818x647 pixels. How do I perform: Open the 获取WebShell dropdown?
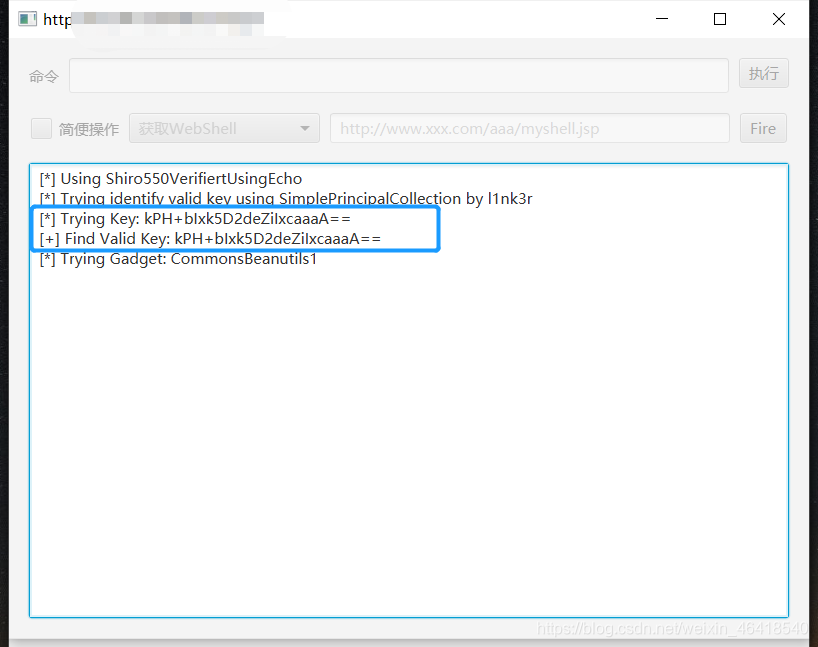[x=224, y=128]
